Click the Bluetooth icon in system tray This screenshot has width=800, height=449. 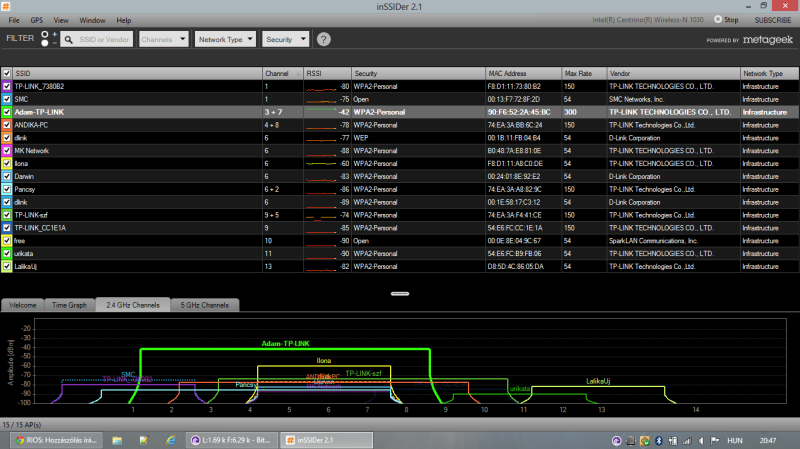[659, 440]
